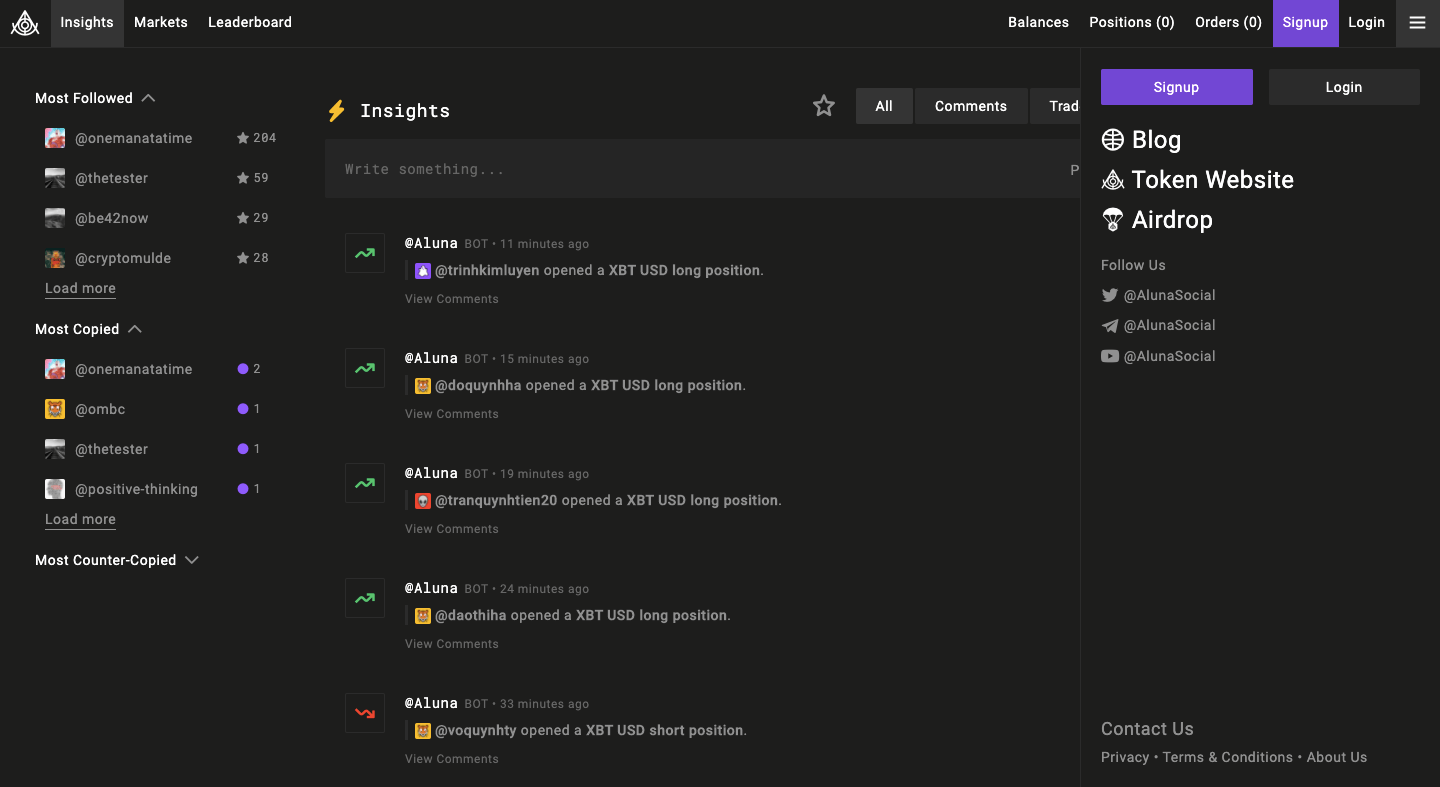Screen dimensions: 1440x787
Task: Open the Token Website link
Action: click(x=1197, y=180)
